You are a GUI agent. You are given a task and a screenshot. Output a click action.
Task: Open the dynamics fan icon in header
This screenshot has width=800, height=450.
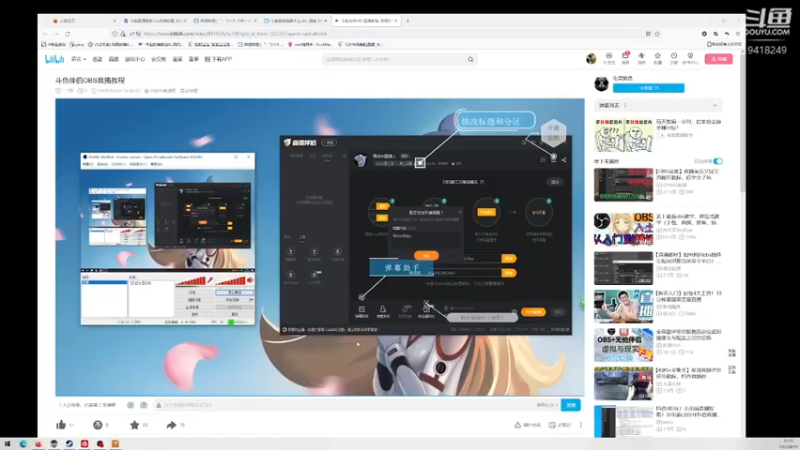pos(641,58)
